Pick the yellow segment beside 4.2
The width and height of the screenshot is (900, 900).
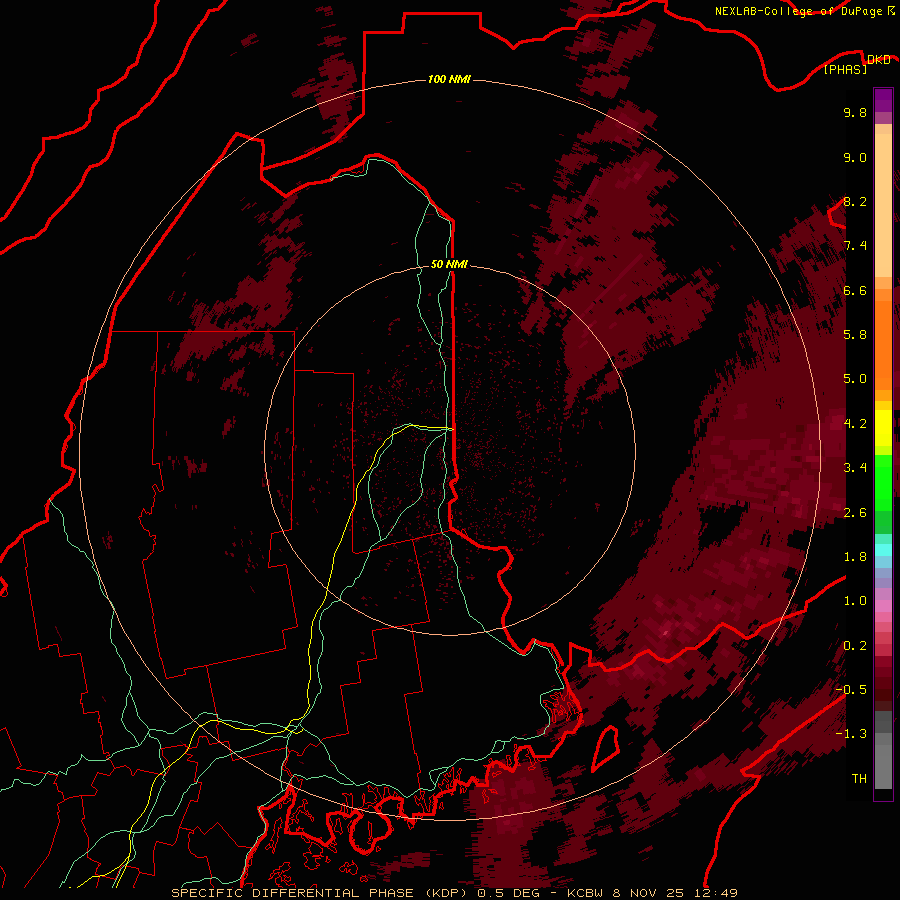(x=883, y=428)
